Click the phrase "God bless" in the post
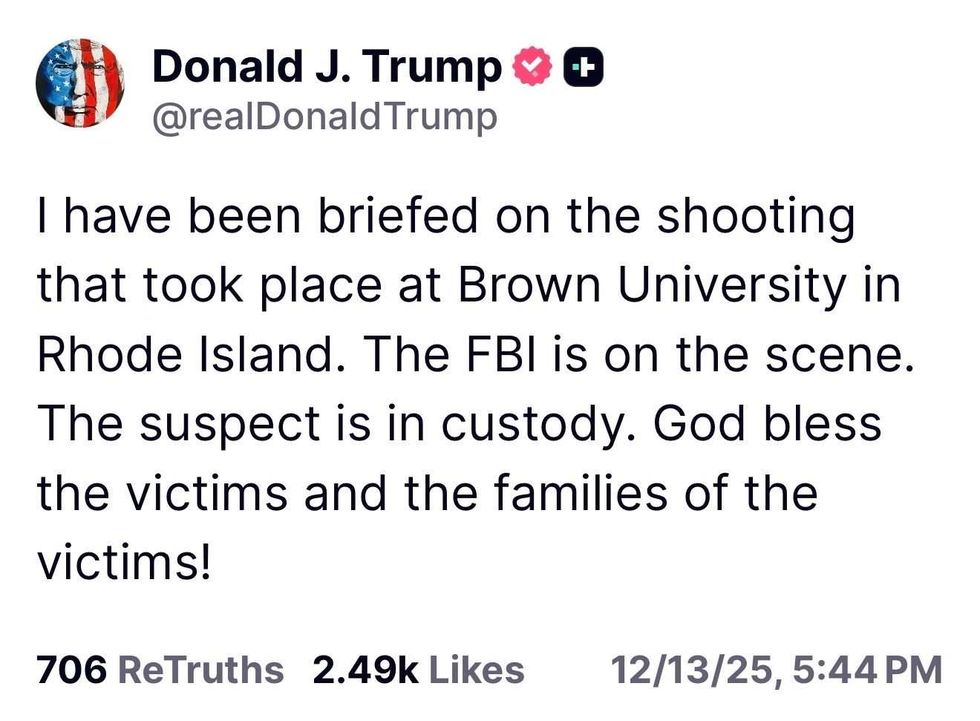This screenshot has width=980, height=721. (770, 423)
